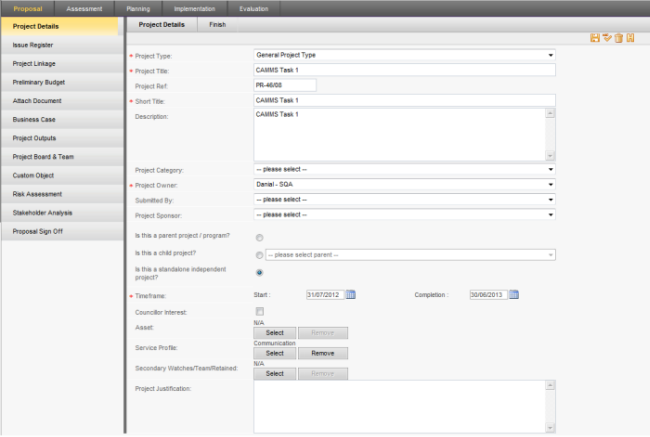This screenshot has width=650, height=437.
Task: Click the trash delete icon
Action: 618,37
